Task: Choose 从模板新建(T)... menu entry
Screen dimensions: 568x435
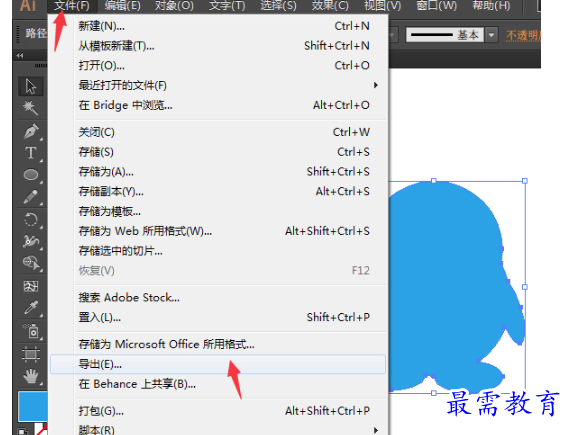Action: 218,46
